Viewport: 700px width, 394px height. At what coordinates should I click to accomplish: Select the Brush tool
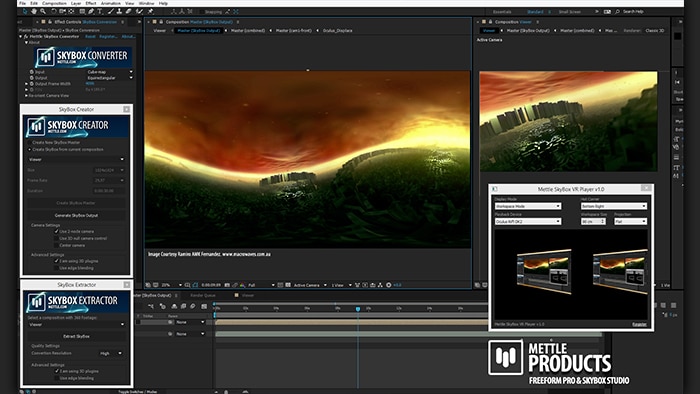tap(111, 12)
